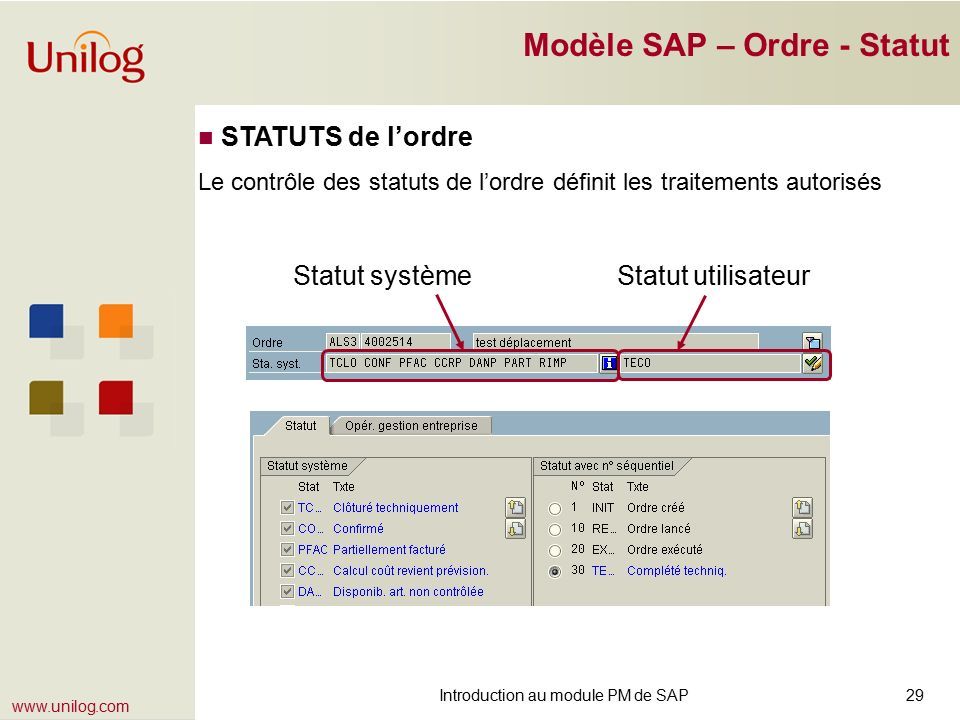Viewport: 960px width, 720px height.
Task: Click the system status field TCLO CONF PFAC
Action: (x=462, y=363)
